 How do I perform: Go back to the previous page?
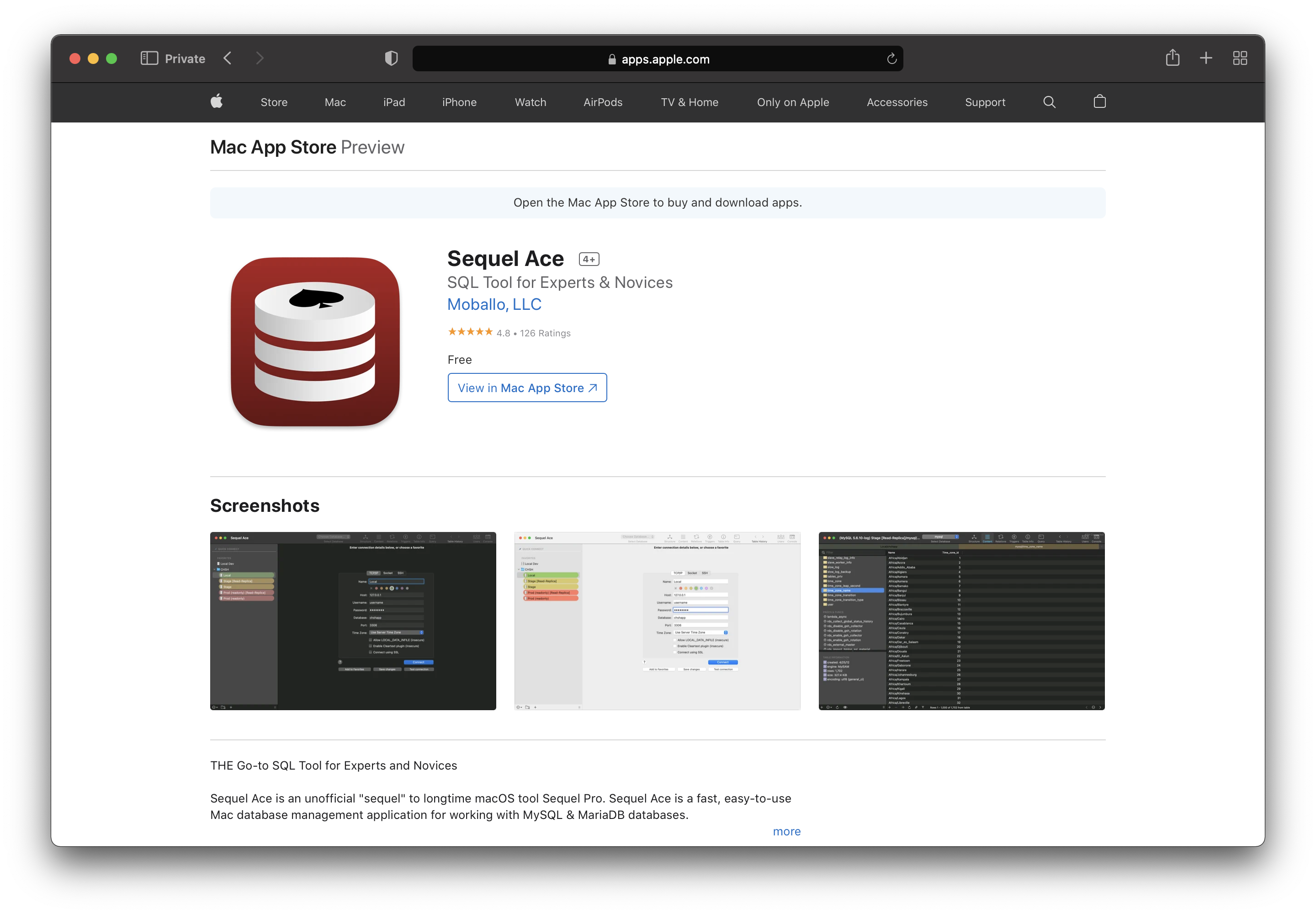[x=228, y=58]
